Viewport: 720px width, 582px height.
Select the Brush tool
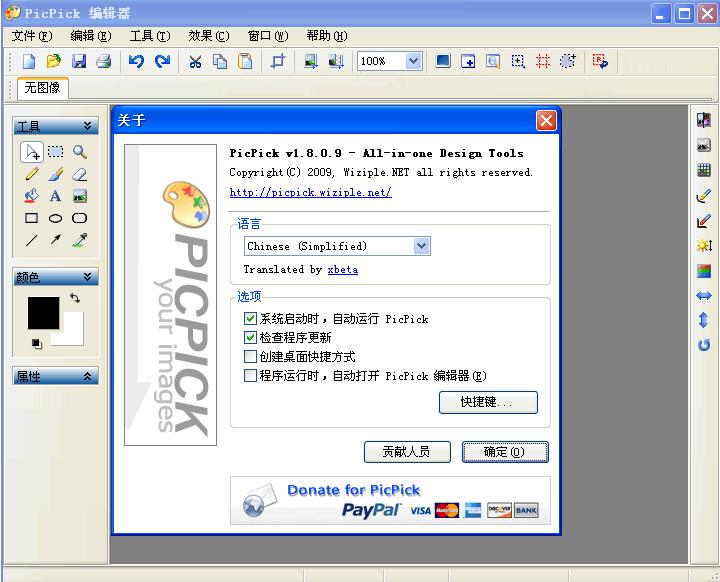[x=56, y=174]
